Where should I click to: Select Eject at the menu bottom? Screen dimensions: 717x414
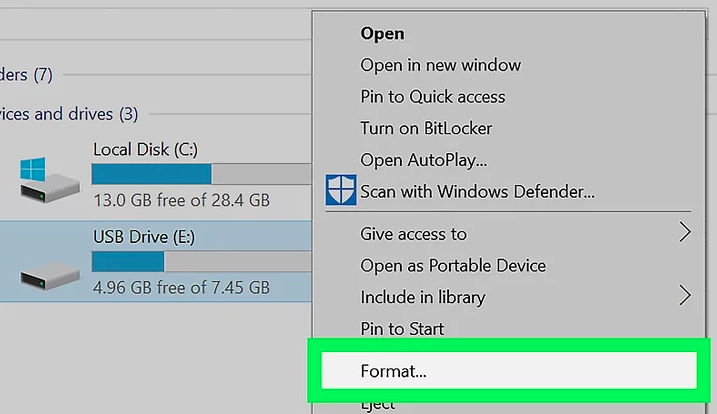click(378, 406)
